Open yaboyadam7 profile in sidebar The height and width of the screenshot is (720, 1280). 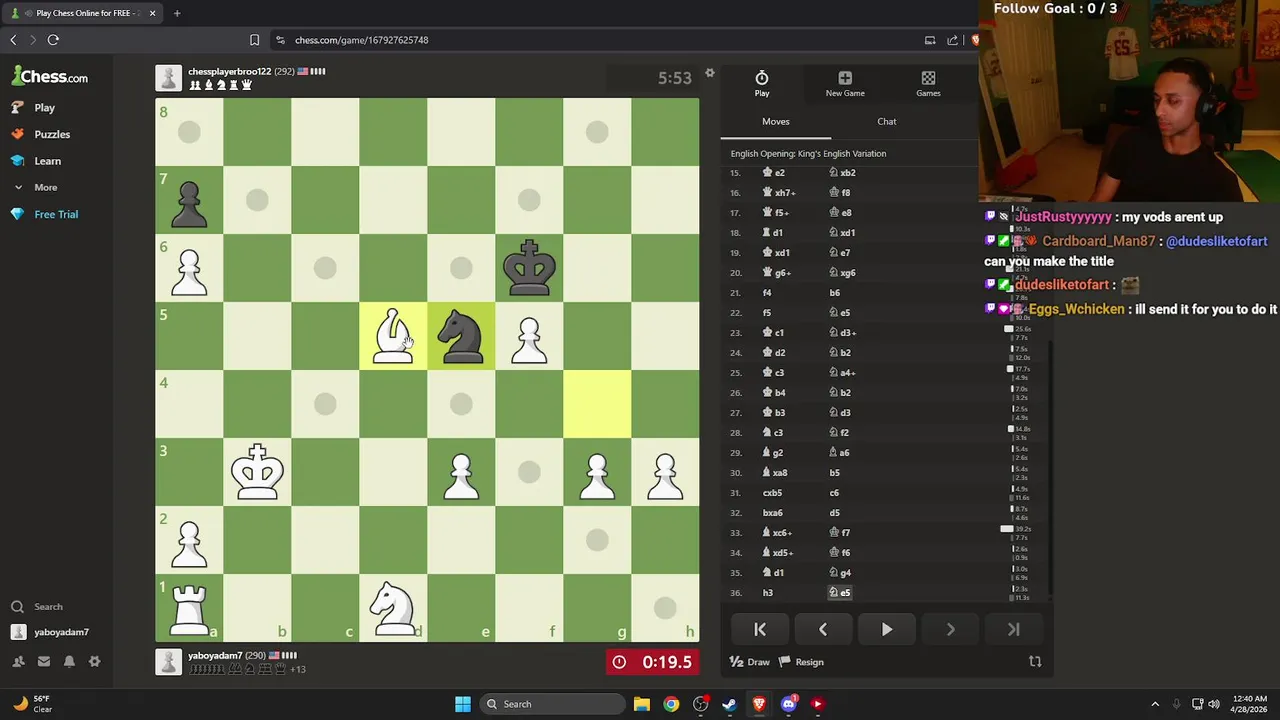[x=50, y=632]
